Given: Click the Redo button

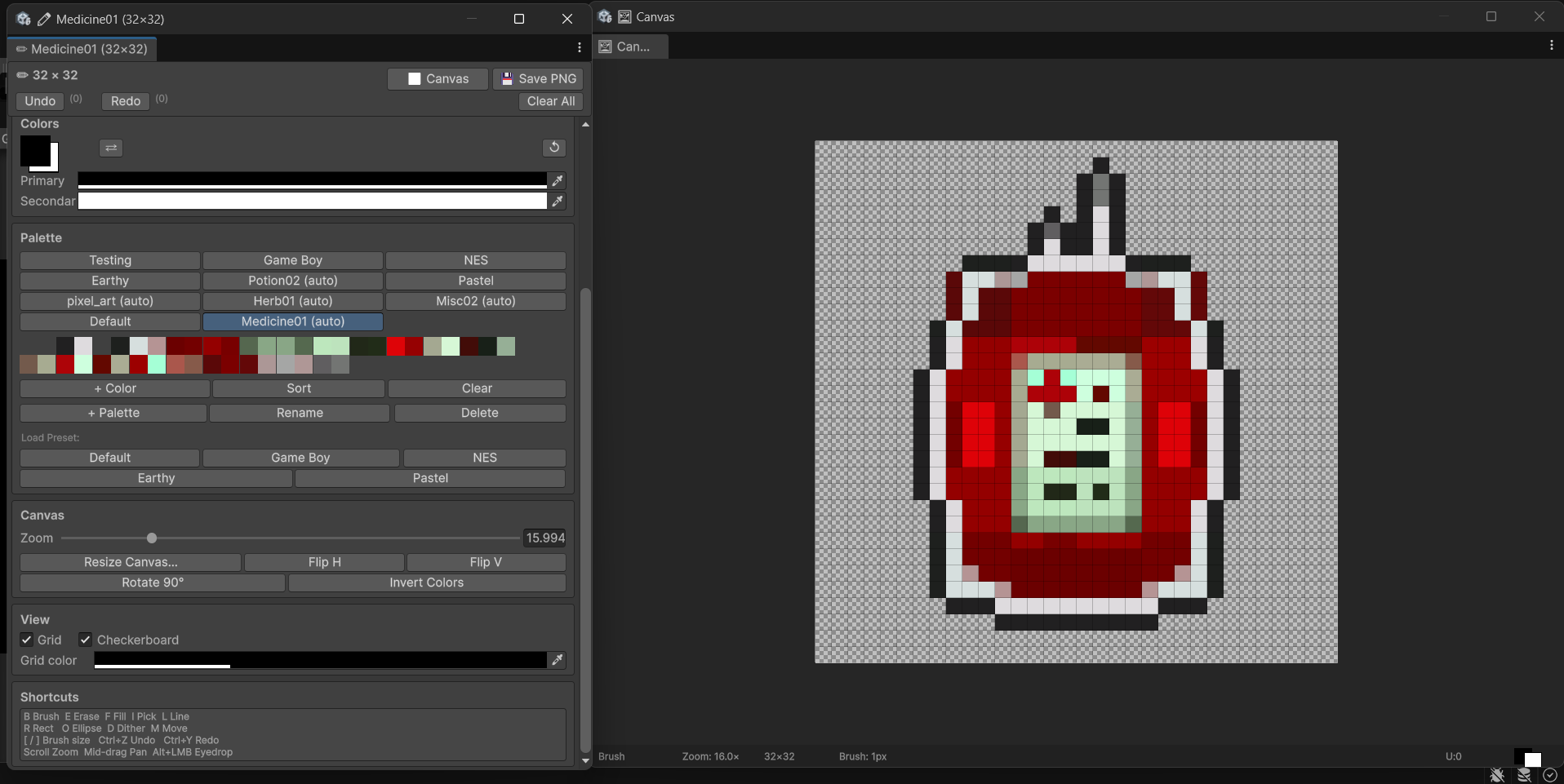Looking at the screenshot, I should pos(126,101).
